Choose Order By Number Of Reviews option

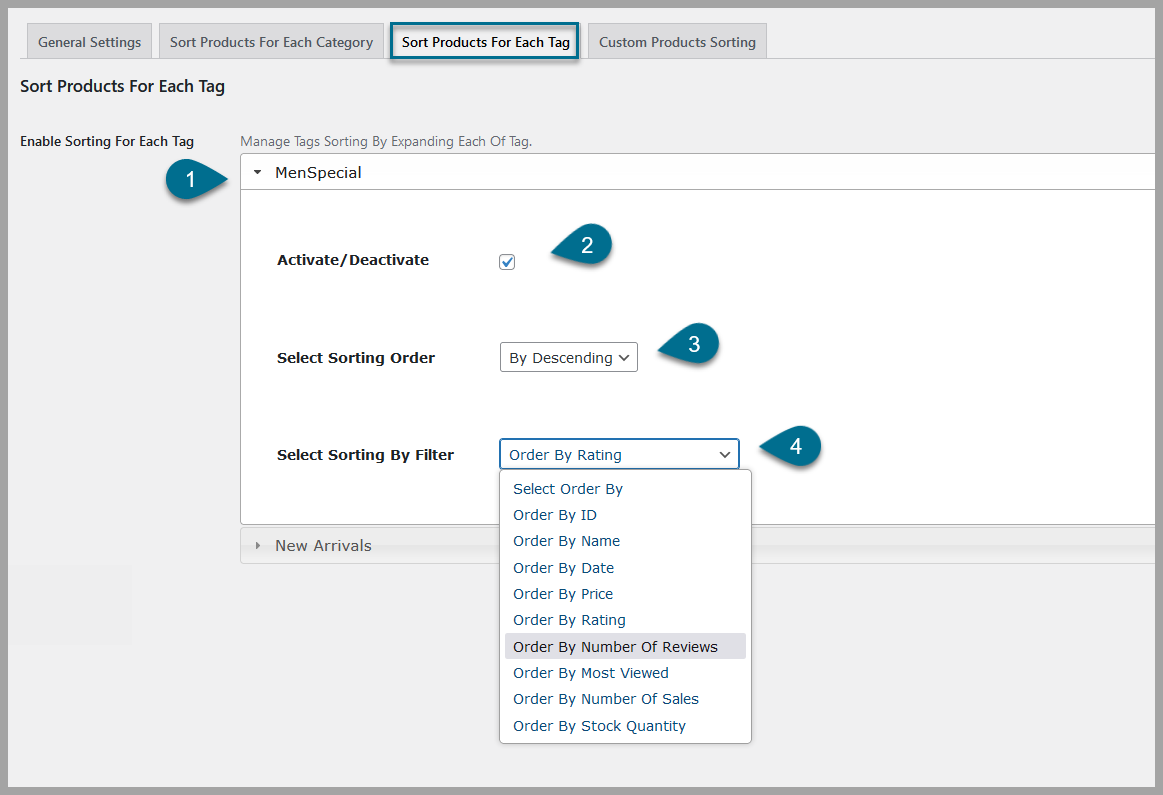tap(615, 647)
